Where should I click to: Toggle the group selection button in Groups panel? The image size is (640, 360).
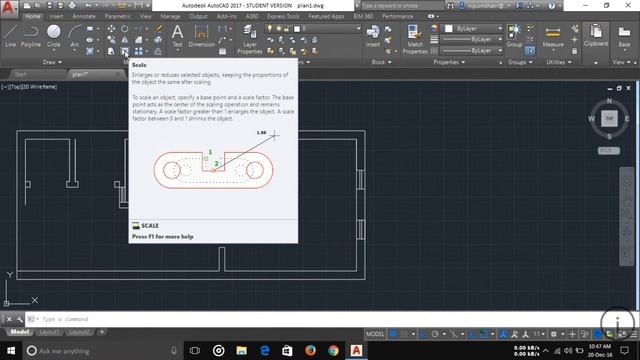(530, 51)
